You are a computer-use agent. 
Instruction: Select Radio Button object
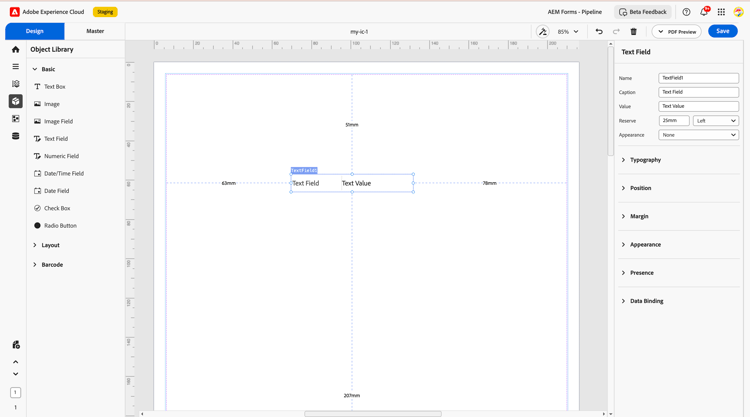click(55, 226)
